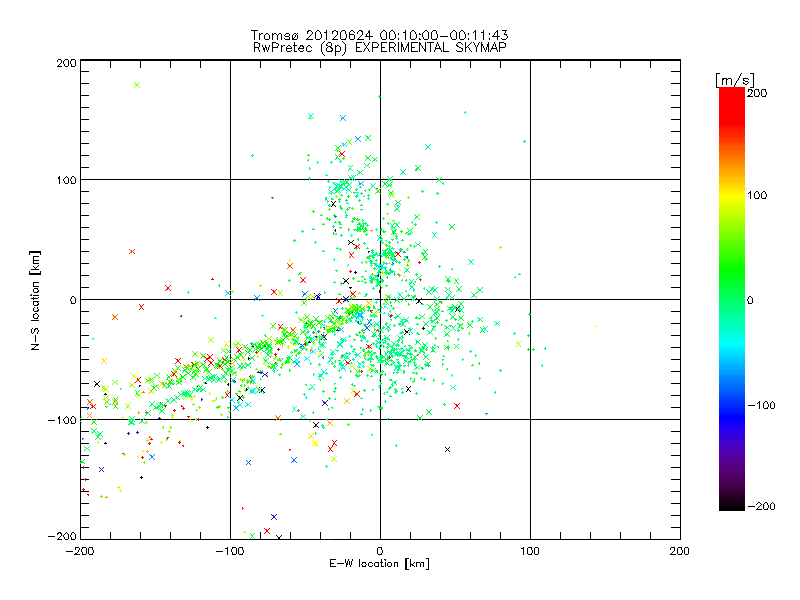Viewport: 800px width, 600px height.
Task: Click the black bottom of the velocity colorbar
Action: point(732,505)
